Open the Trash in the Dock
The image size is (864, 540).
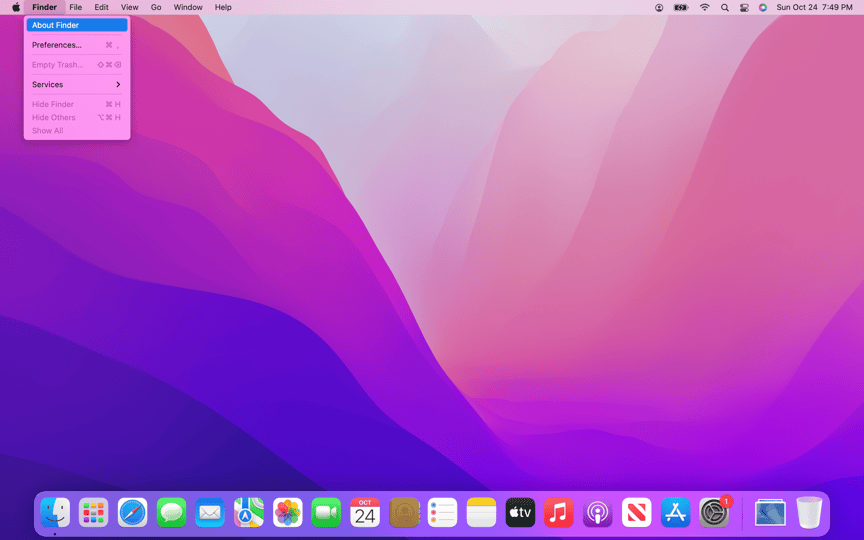tap(809, 512)
